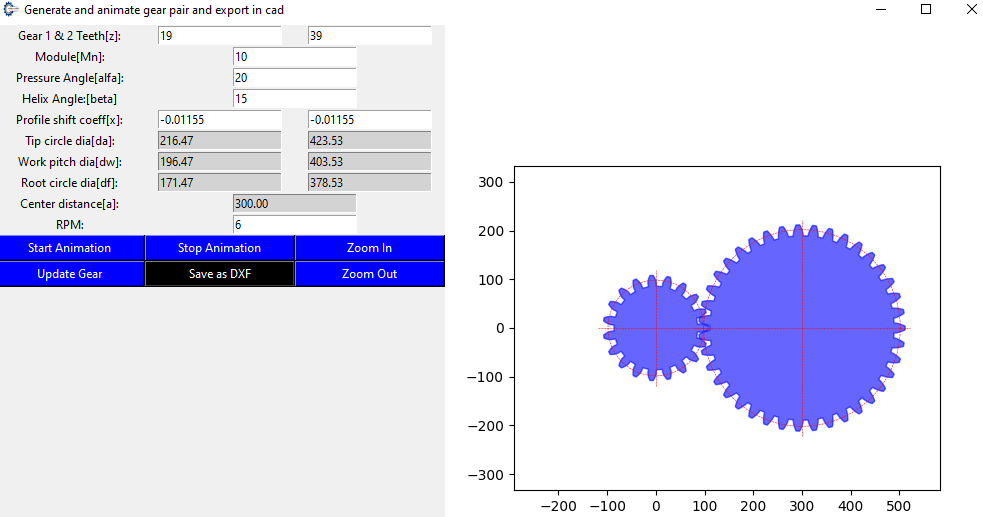This screenshot has width=983, height=517.
Task: Click the gear app icon in title bar
Action: pyautogui.click(x=10, y=9)
